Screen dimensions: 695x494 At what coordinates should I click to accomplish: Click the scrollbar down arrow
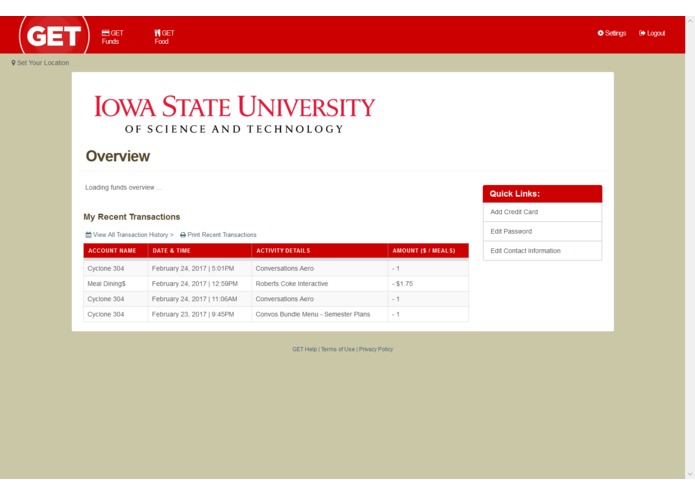point(690,475)
